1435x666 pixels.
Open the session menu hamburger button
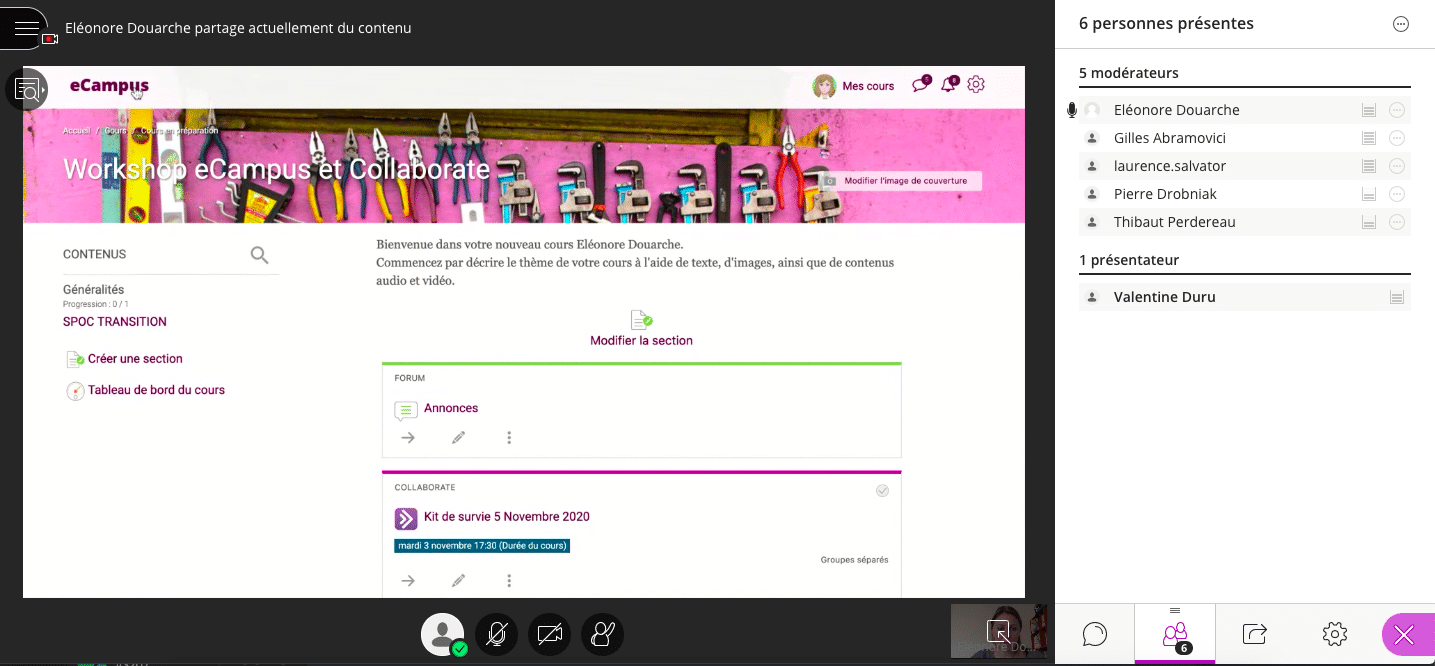click(26, 27)
